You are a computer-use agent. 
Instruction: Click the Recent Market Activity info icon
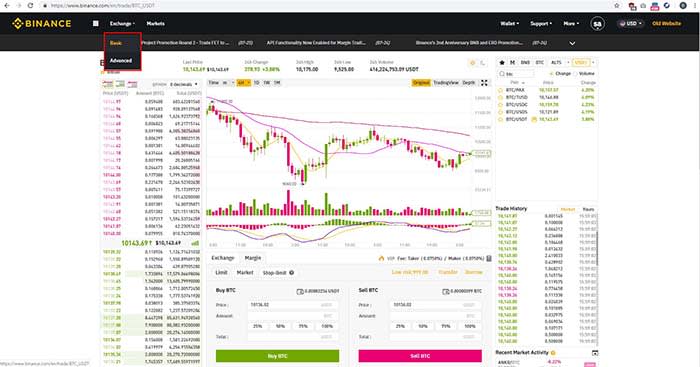pos(553,353)
